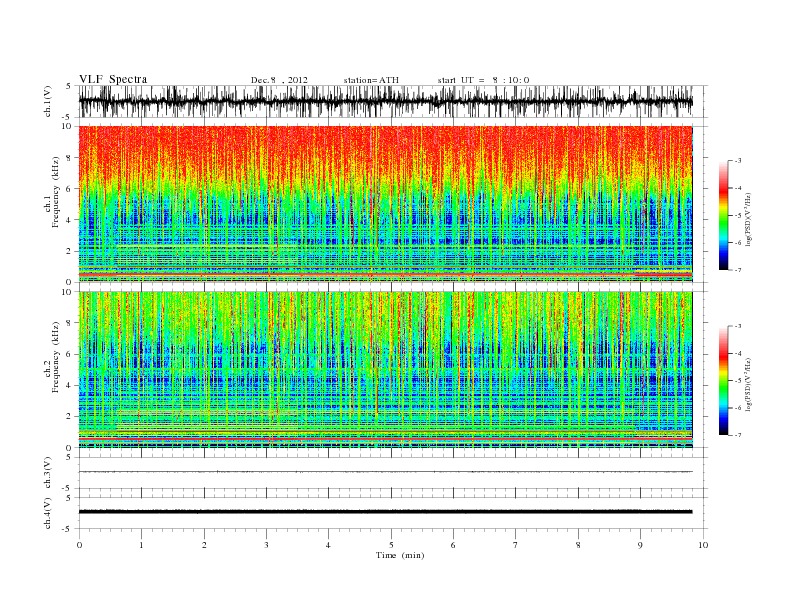Screen dimensions: 792x612
Task: Click time axis tick label "3"
Action: click(266, 545)
